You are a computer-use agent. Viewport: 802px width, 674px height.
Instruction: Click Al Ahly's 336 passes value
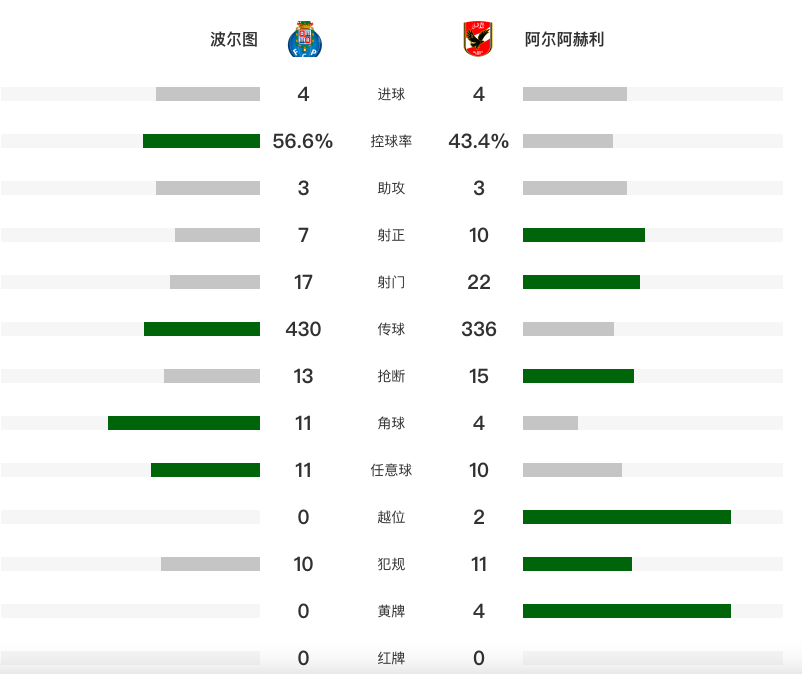(479, 329)
